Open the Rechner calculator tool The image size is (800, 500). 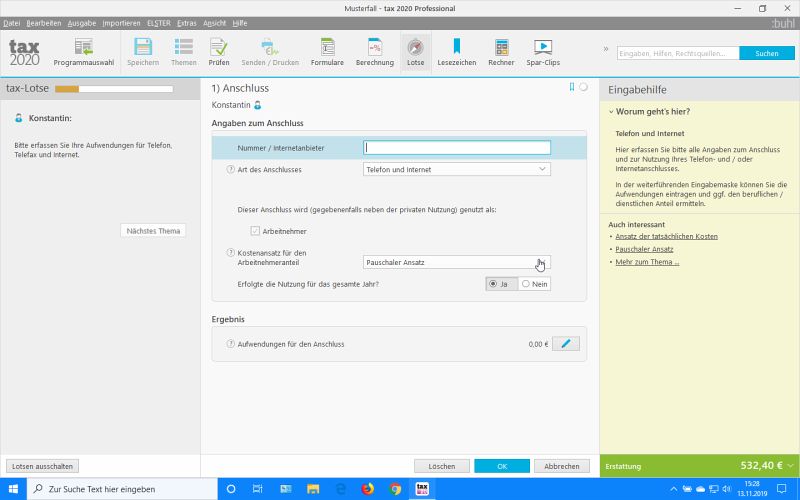coord(501,52)
